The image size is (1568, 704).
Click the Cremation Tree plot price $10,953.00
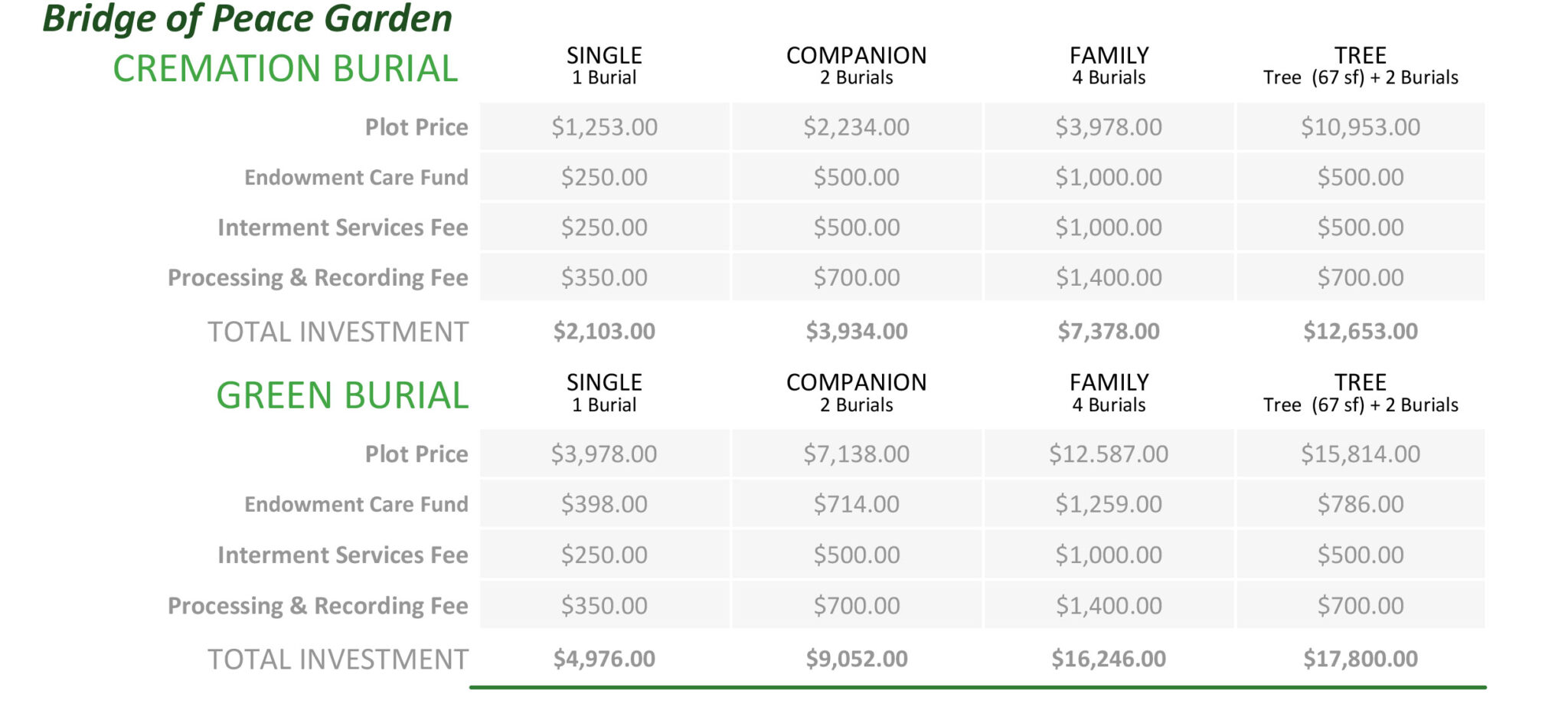tap(1360, 127)
